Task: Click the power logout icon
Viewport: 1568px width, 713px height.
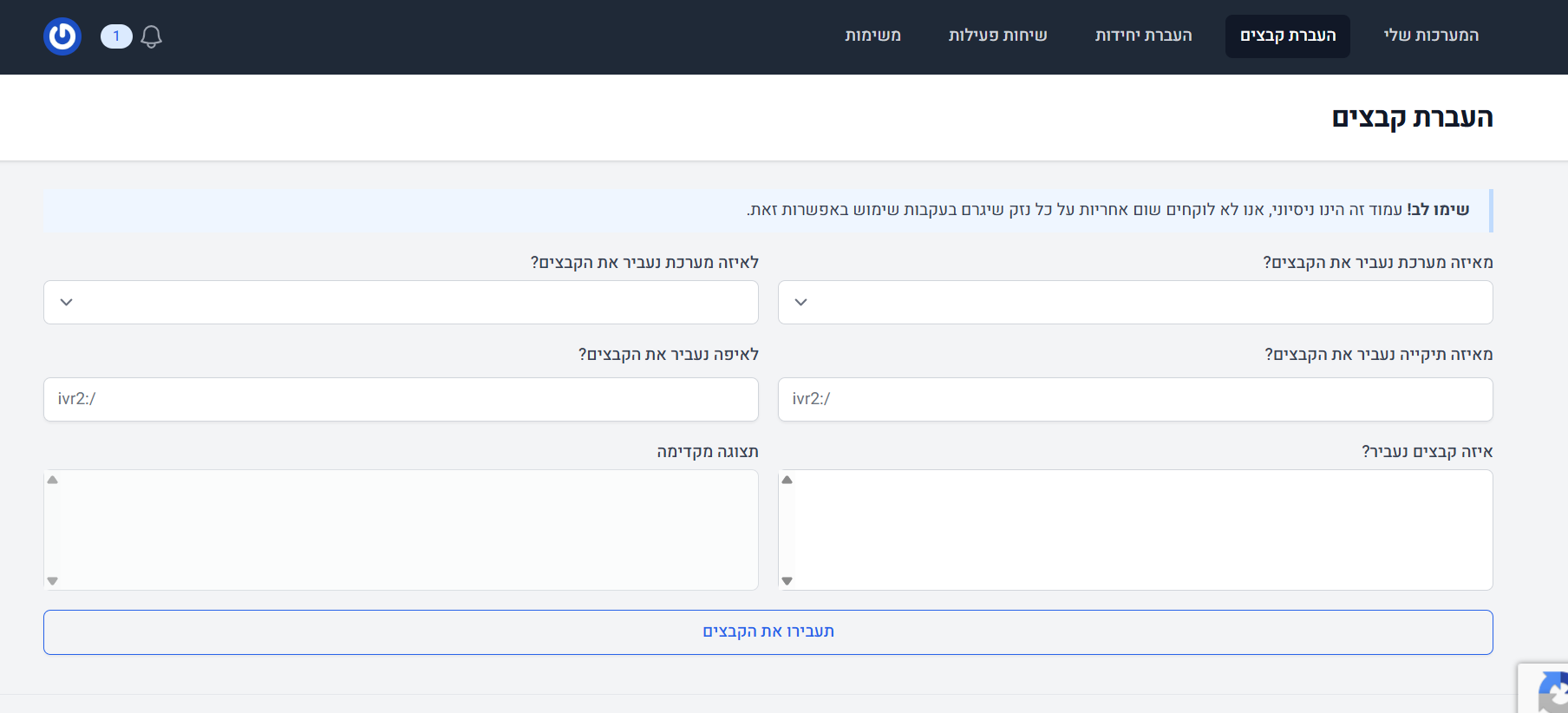Action: [x=62, y=36]
